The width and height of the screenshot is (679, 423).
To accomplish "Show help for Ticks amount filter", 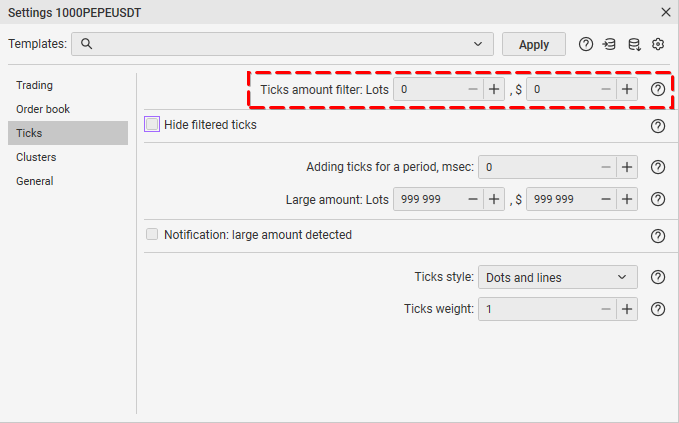I will (x=658, y=89).
